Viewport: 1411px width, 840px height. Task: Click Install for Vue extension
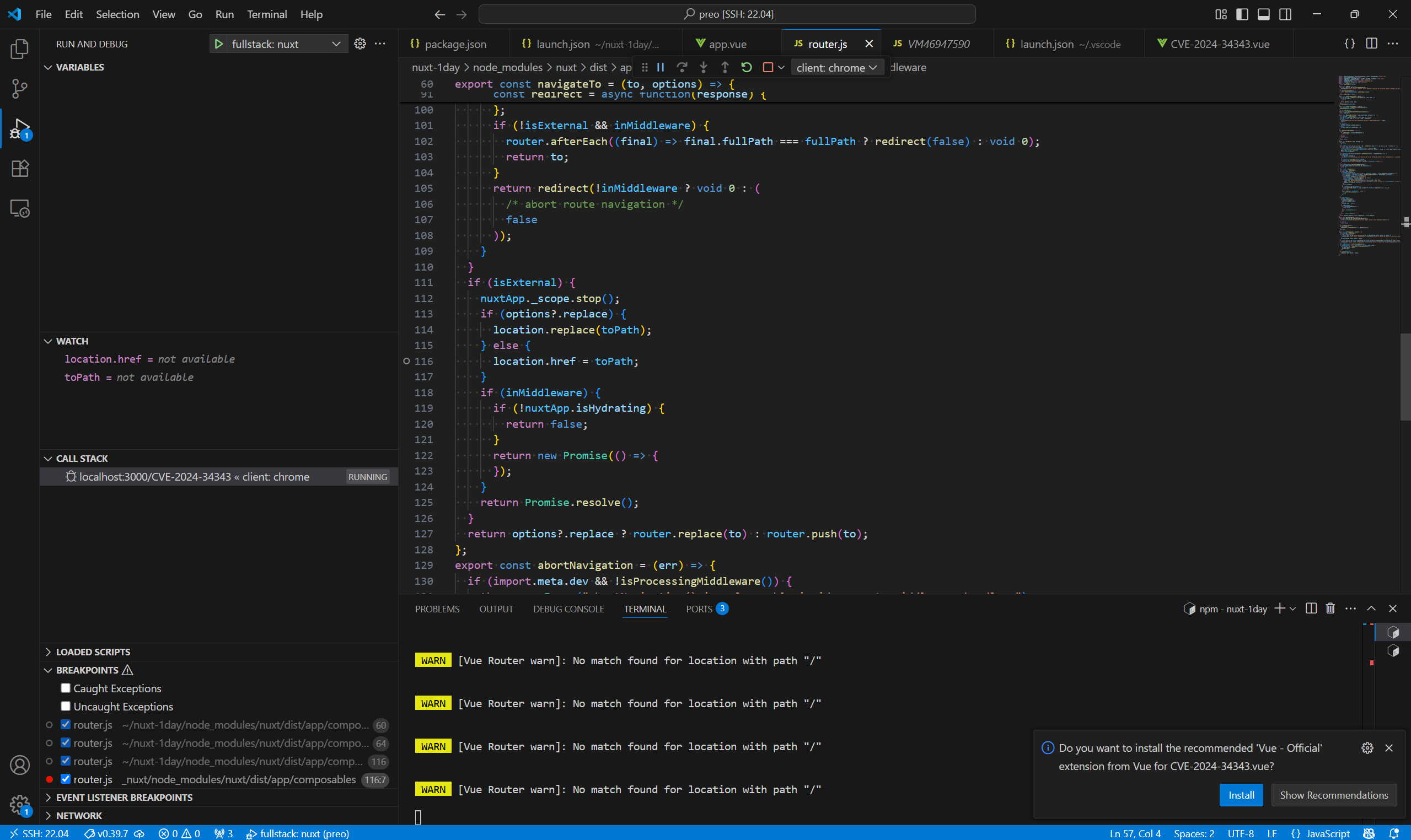pyautogui.click(x=1241, y=795)
